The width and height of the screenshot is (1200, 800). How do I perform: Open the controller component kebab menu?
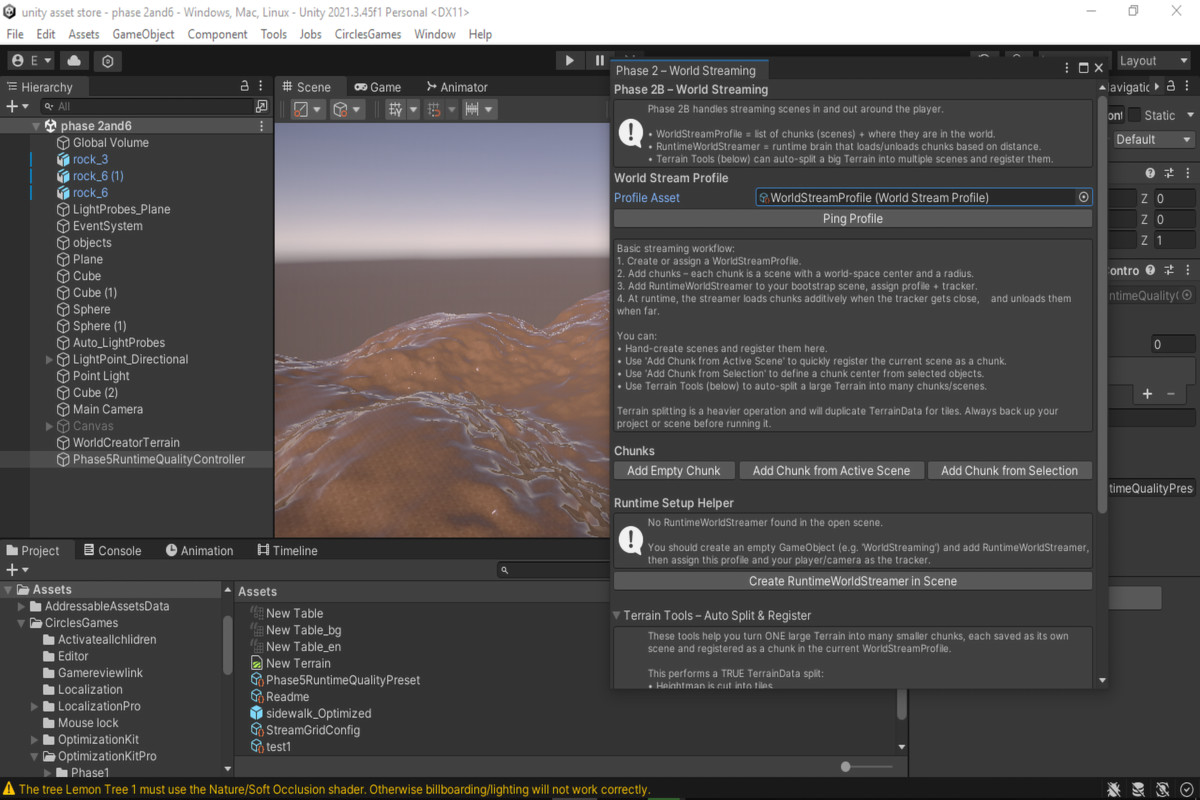click(x=1186, y=270)
